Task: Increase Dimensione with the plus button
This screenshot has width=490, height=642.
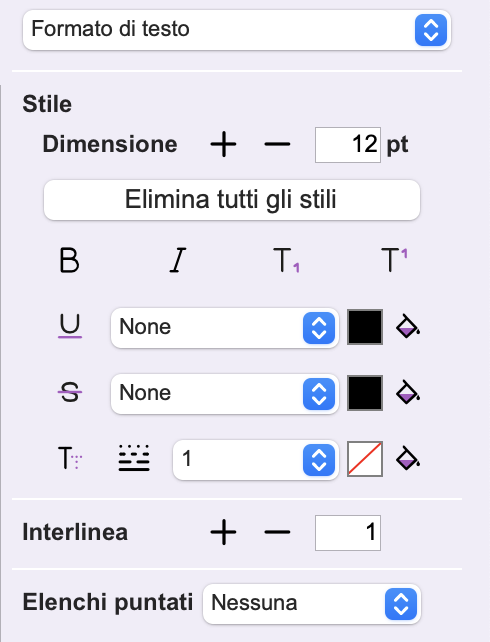Action: [223, 144]
